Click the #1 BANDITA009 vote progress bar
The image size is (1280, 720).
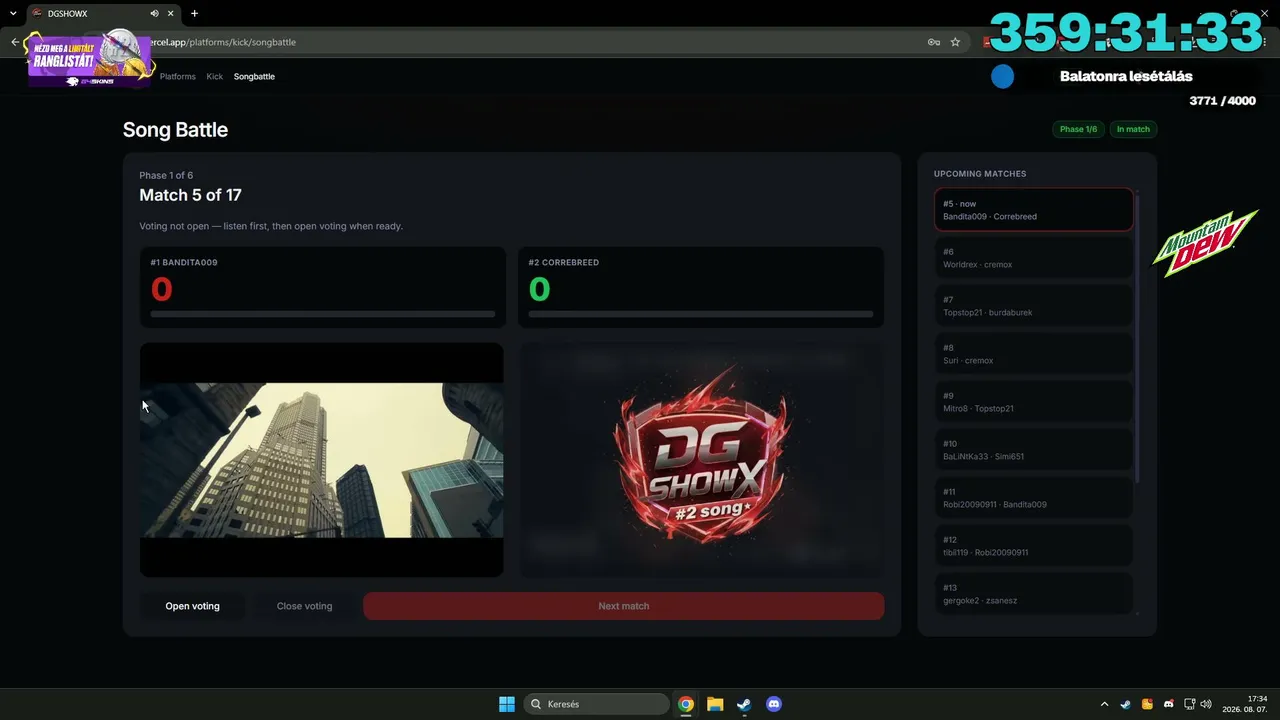pyautogui.click(x=323, y=314)
